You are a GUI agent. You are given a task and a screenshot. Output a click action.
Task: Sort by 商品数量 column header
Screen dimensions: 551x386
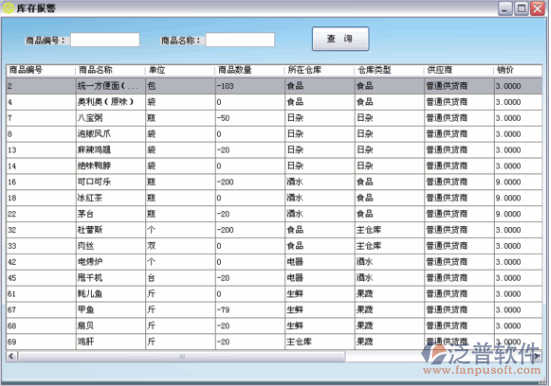coord(249,70)
